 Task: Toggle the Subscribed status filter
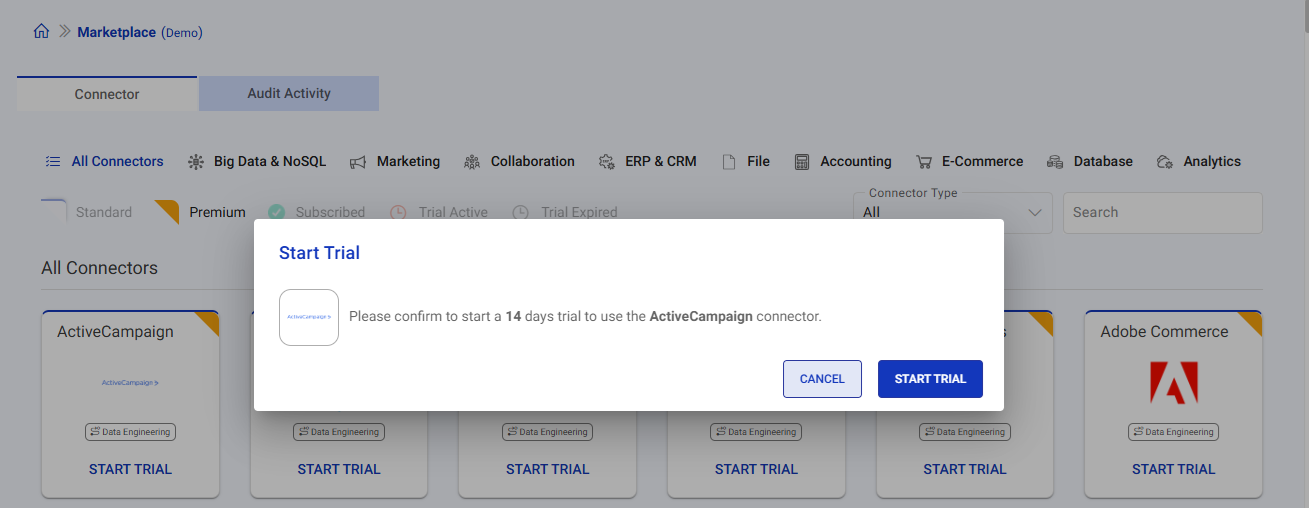point(316,212)
